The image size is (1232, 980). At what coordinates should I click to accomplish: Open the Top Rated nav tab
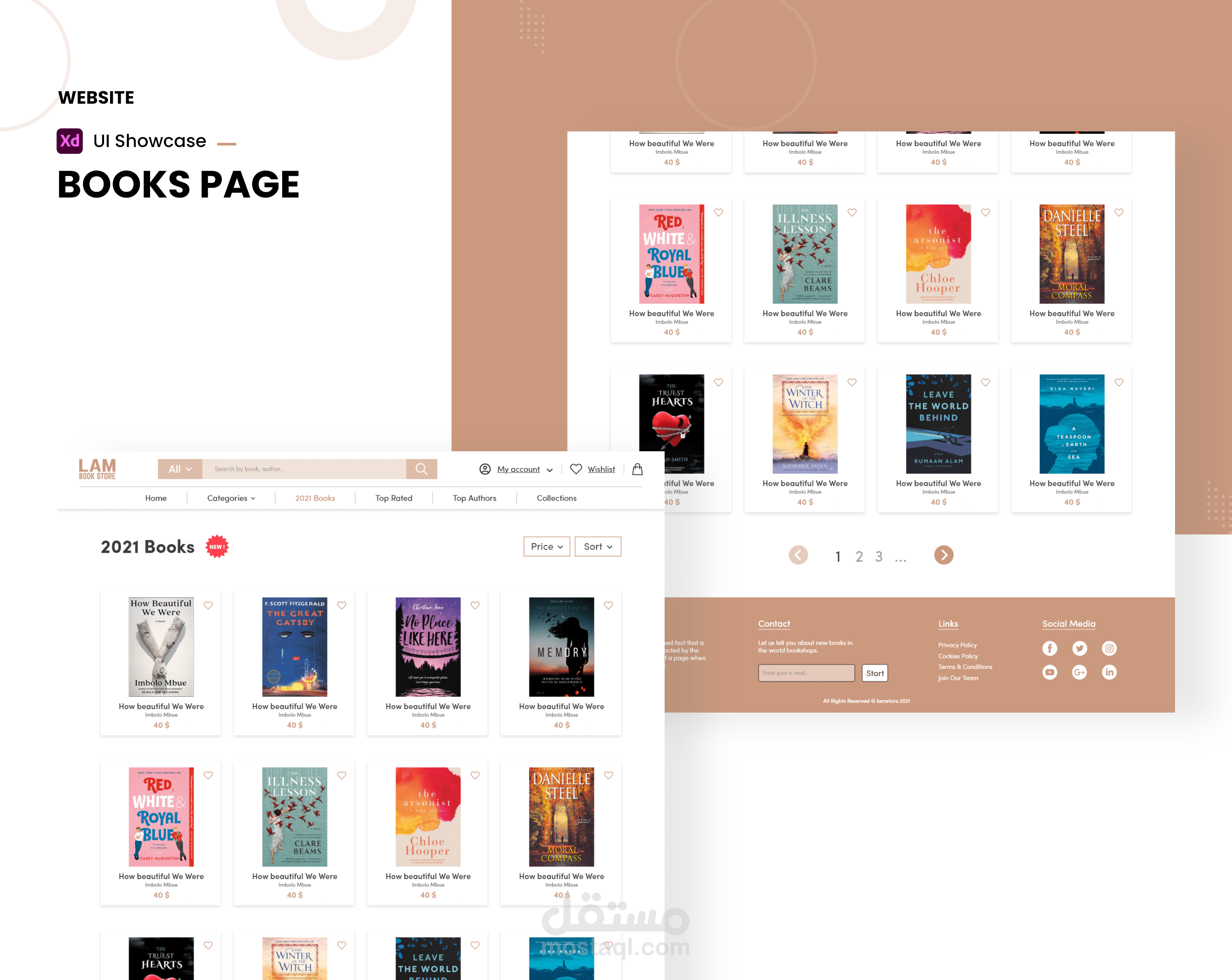[x=394, y=498]
